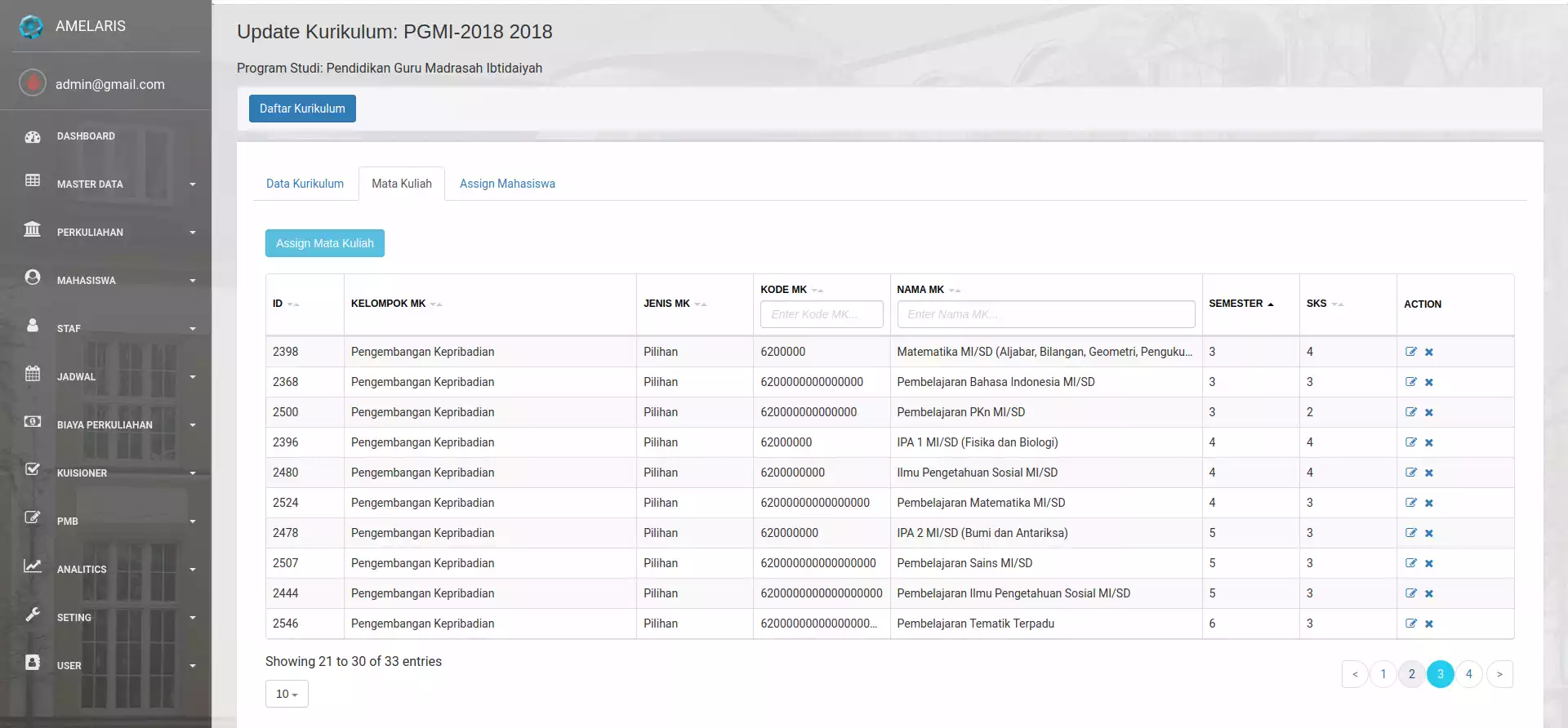Click the Master Data table icon

(33, 180)
